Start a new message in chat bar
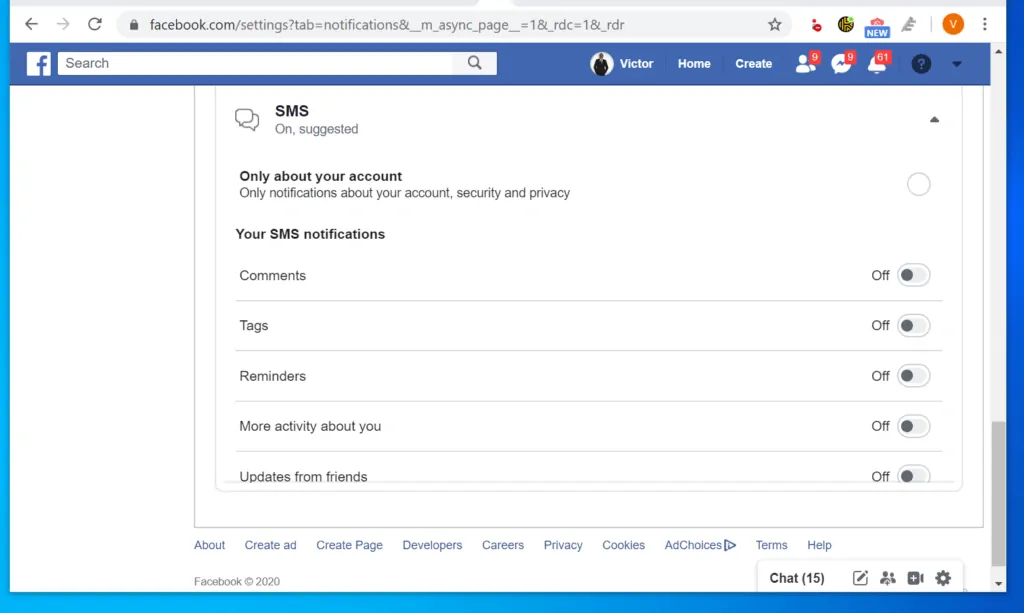This screenshot has height=613, width=1024. 860,578
